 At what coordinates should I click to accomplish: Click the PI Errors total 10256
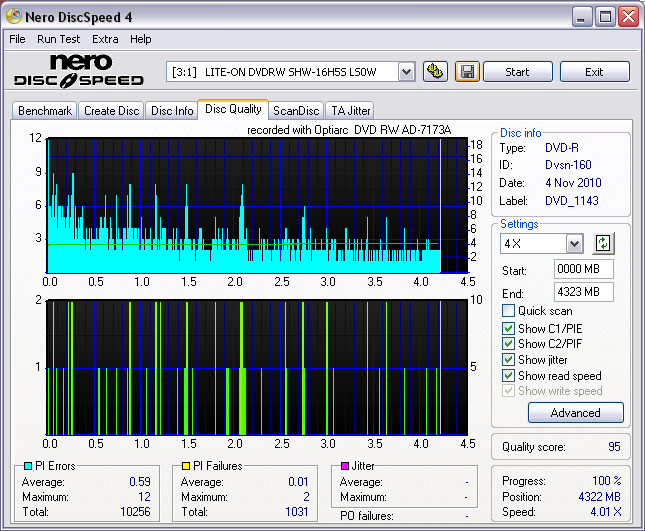coord(135,512)
